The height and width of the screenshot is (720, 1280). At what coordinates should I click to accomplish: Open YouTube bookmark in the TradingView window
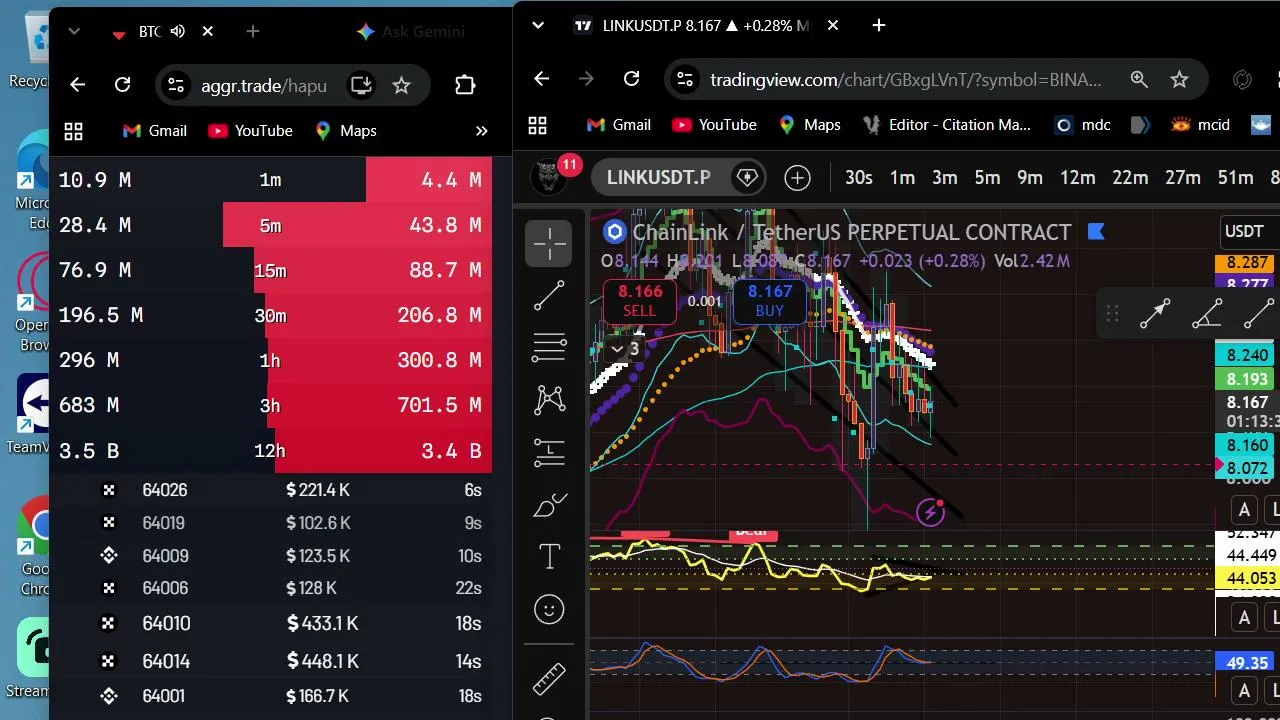[x=714, y=125]
